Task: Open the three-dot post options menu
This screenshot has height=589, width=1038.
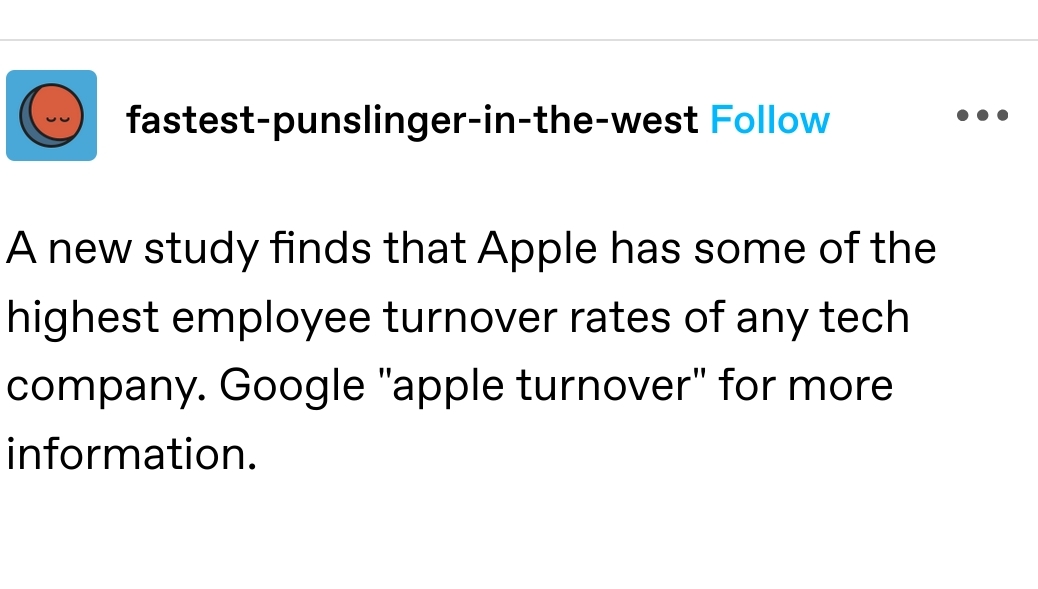Action: pos(982,116)
